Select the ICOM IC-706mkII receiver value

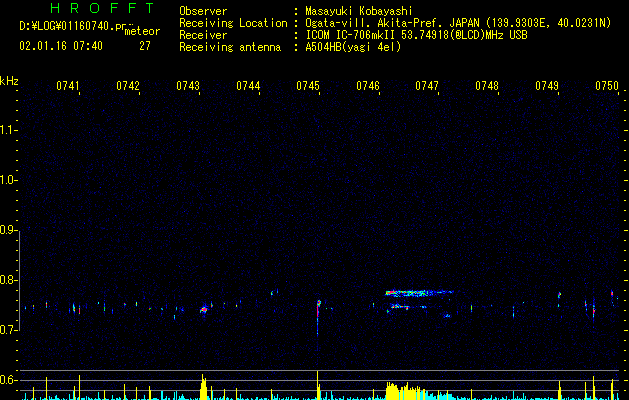(x=416, y=35)
